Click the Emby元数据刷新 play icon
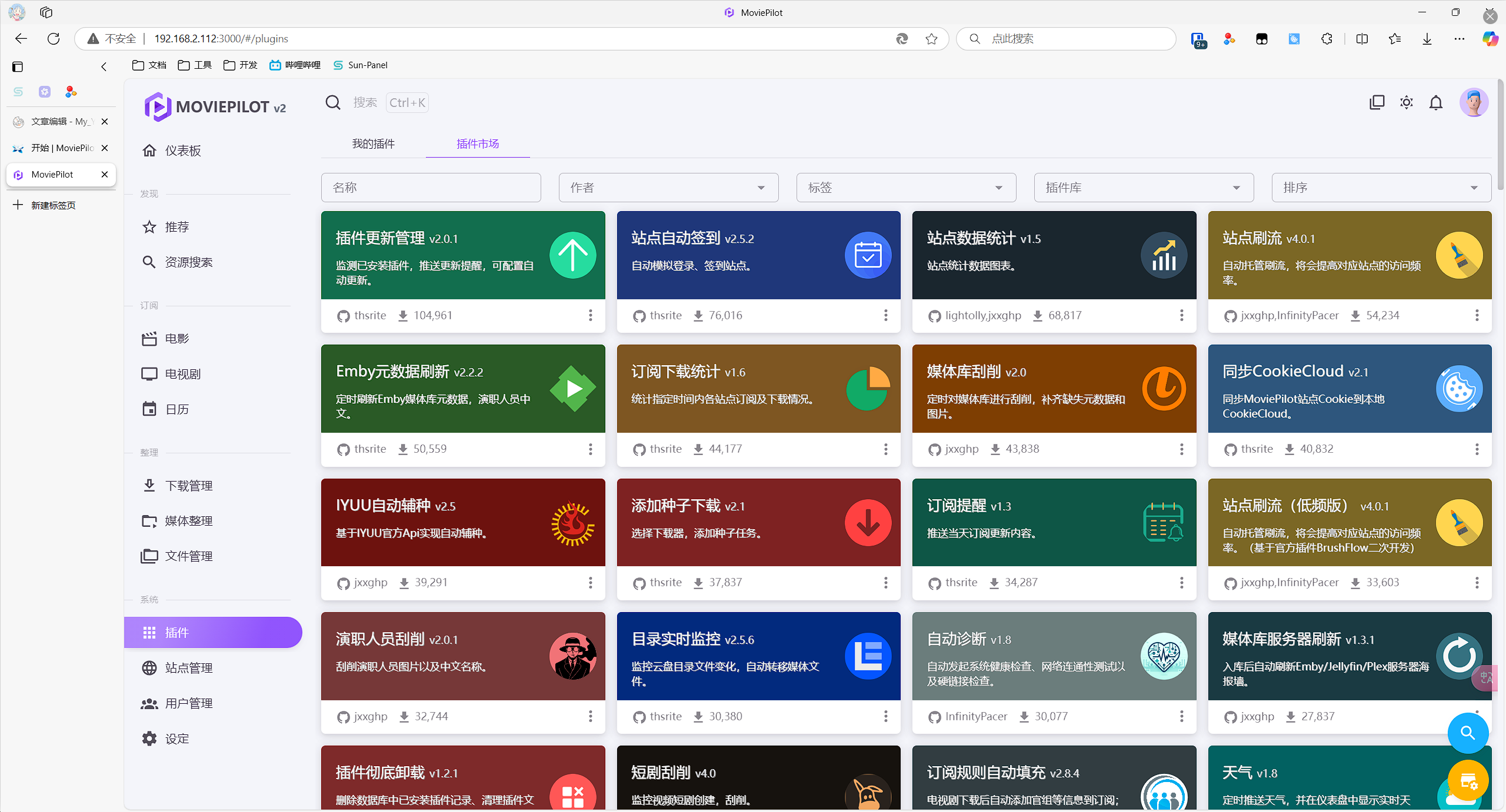Image resolution: width=1506 pixels, height=812 pixels. tap(572, 389)
